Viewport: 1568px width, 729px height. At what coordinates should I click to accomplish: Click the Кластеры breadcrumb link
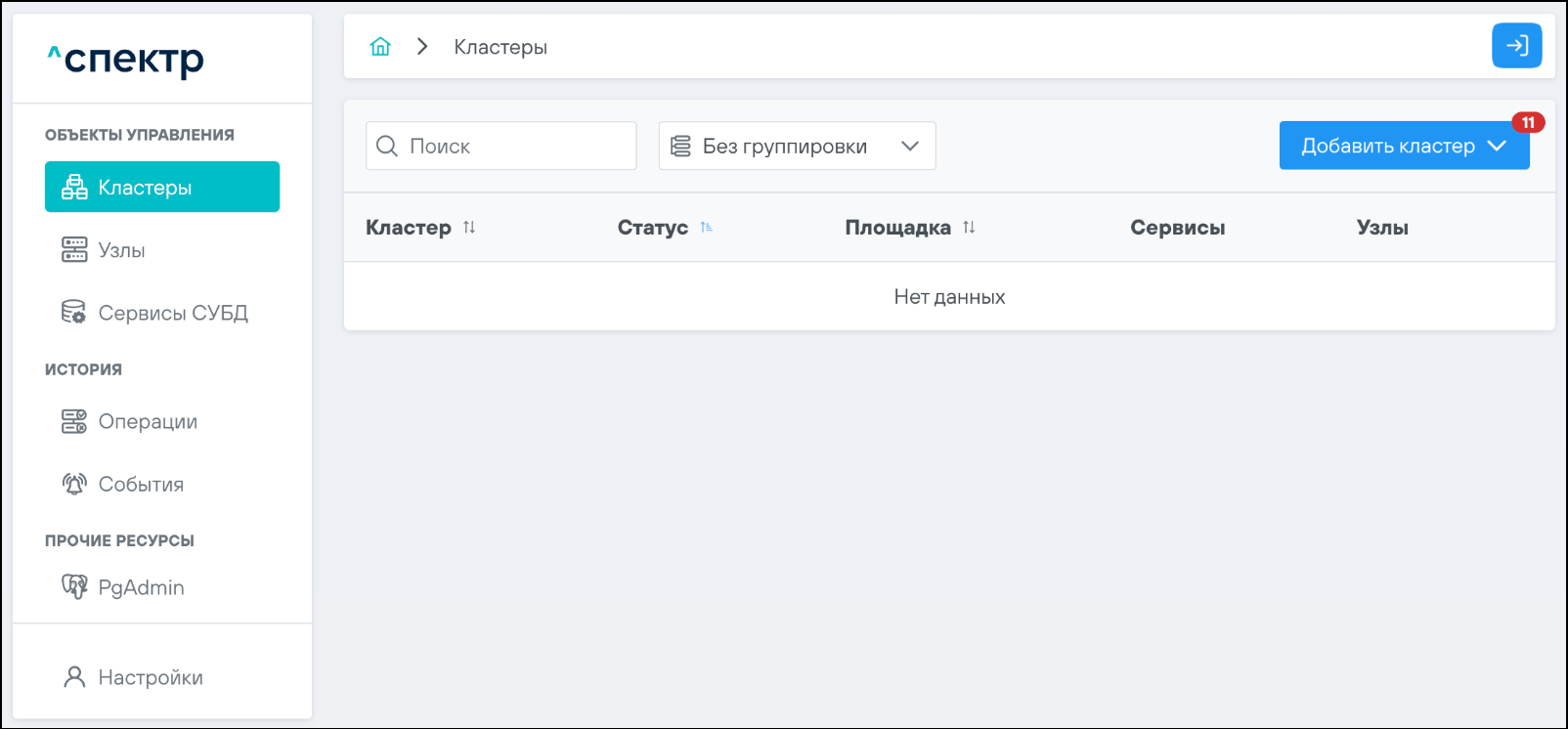[501, 47]
